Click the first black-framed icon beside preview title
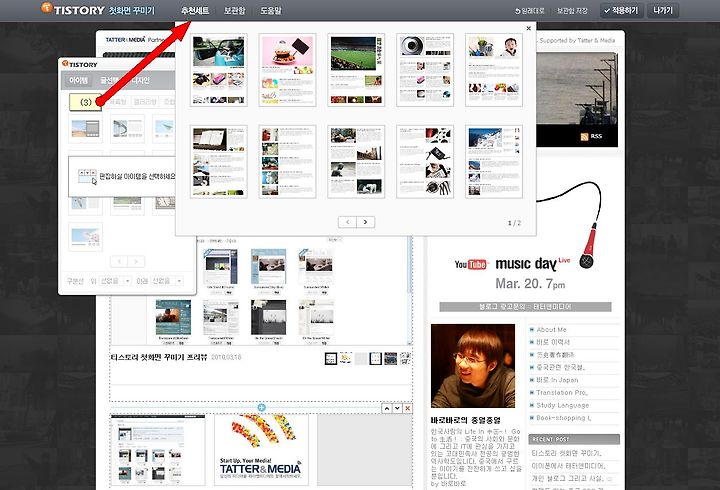This screenshot has width=720, height=490. click(x=331, y=359)
